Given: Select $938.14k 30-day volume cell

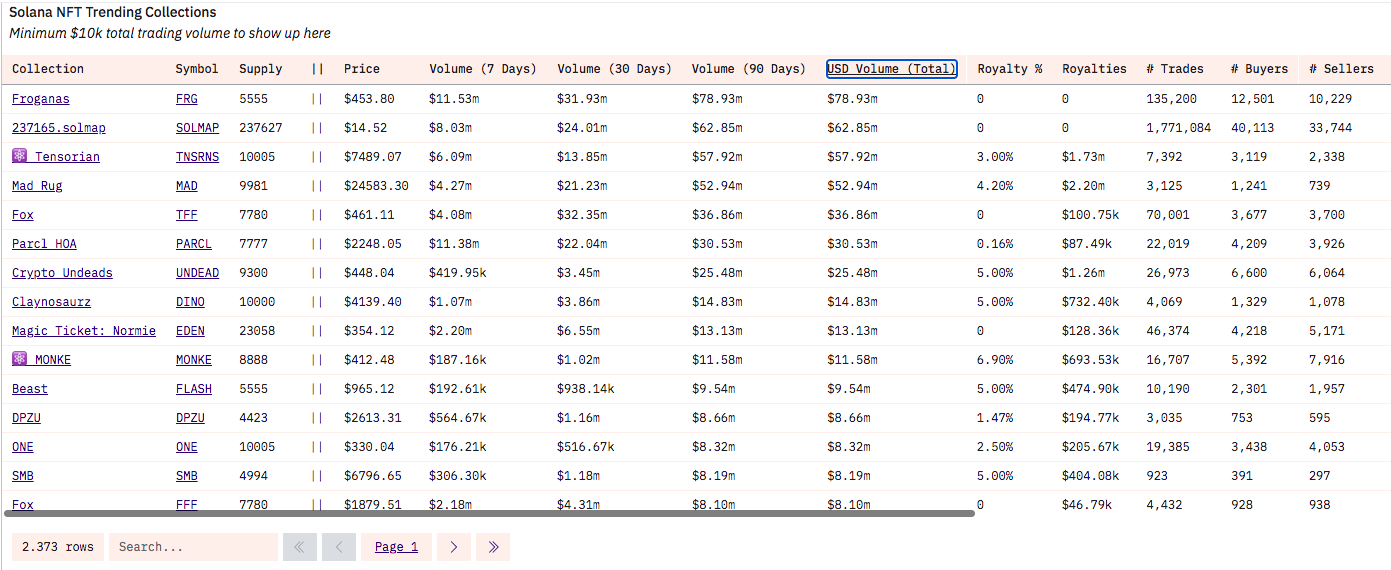Looking at the screenshot, I should pyautogui.click(x=586, y=389).
